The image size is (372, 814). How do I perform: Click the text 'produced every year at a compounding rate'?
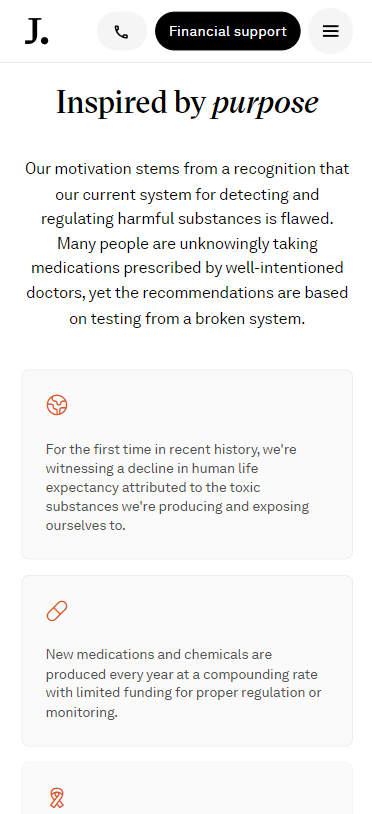(182, 674)
